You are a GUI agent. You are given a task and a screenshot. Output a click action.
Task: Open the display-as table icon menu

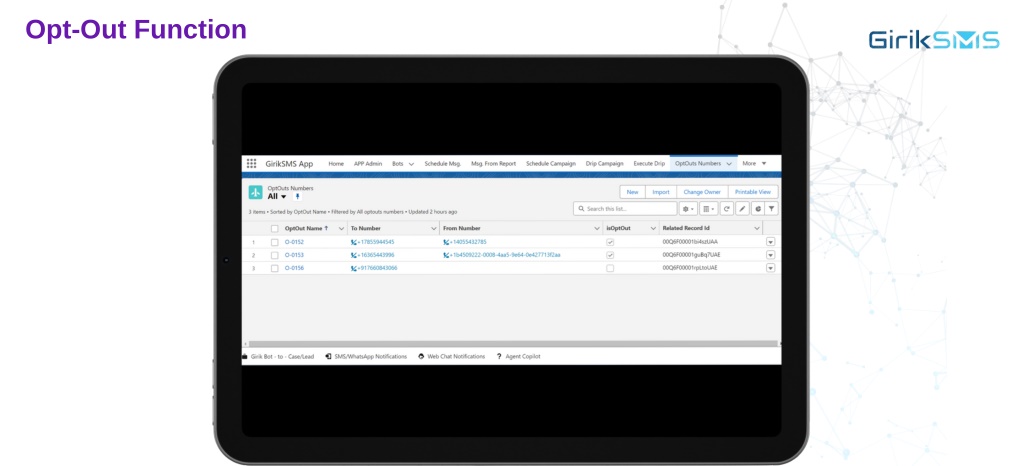coord(709,209)
